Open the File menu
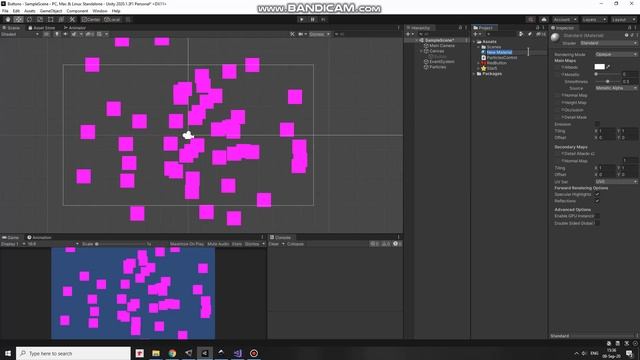Image resolution: width=640 pixels, height=360 pixels. 5,11
